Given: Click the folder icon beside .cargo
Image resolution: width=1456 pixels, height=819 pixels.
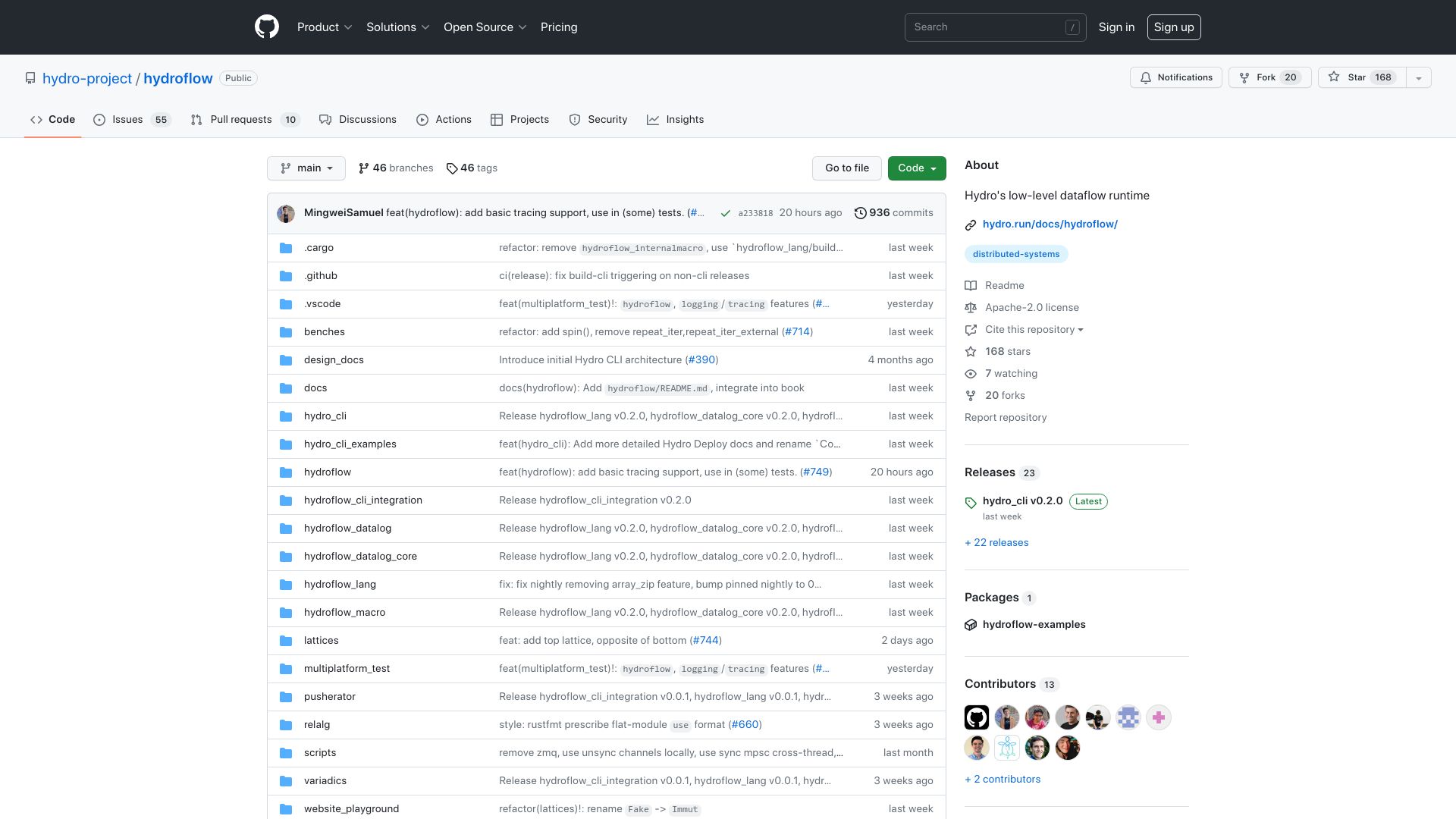Looking at the screenshot, I should (x=286, y=248).
